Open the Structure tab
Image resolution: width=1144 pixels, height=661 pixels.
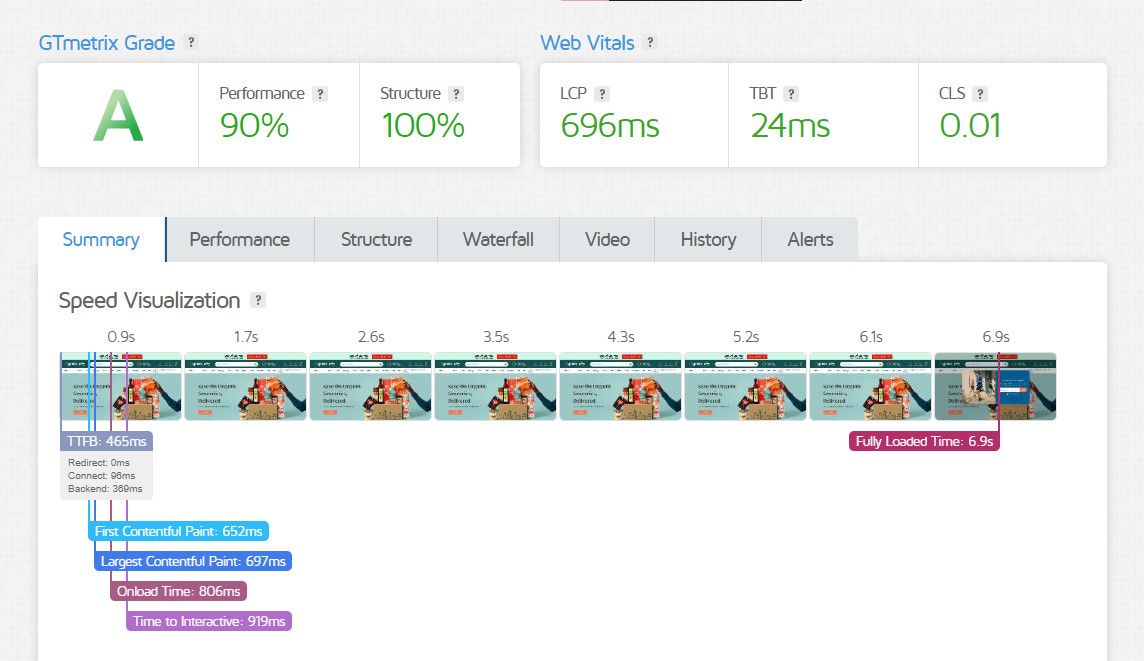coord(376,240)
